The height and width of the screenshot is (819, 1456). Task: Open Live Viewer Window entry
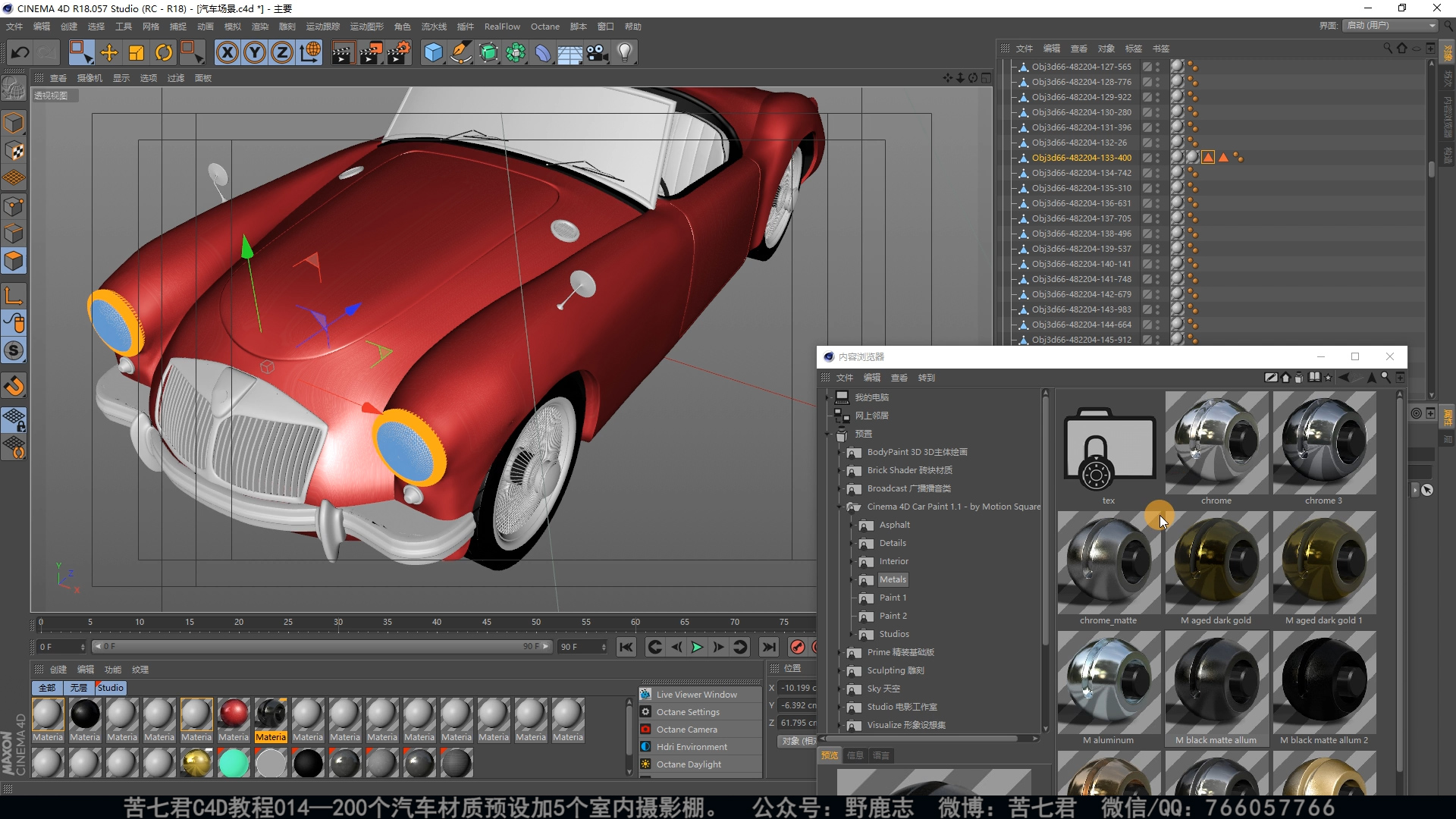696,695
